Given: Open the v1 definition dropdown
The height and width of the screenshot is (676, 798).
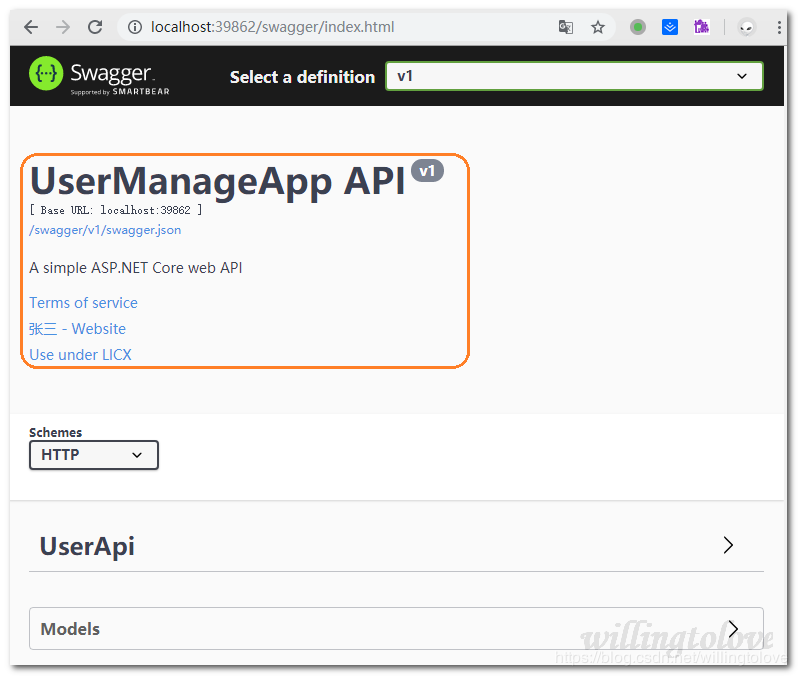Looking at the screenshot, I should 574,76.
